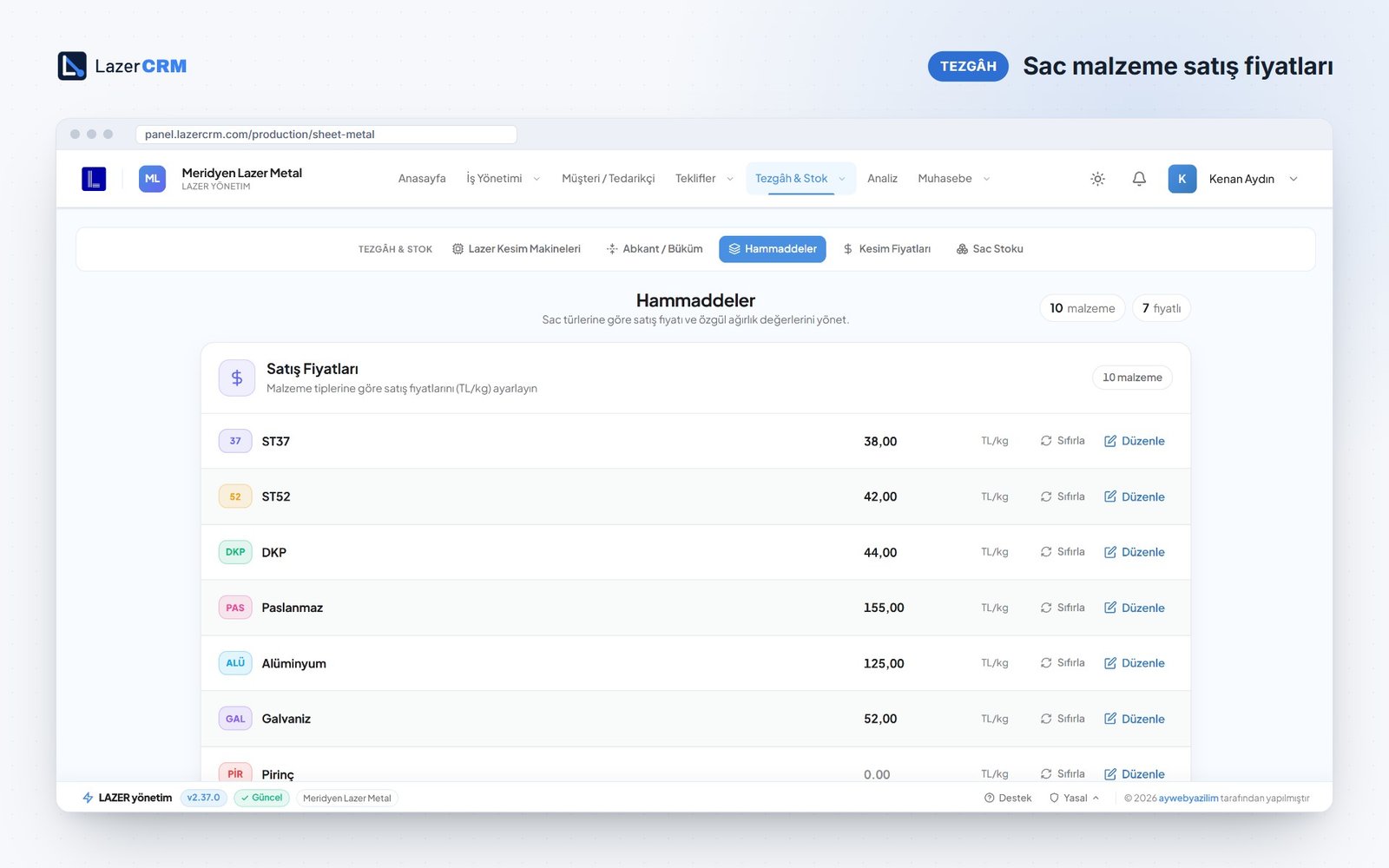Open the Analiz page

pyautogui.click(x=882, y=179)
